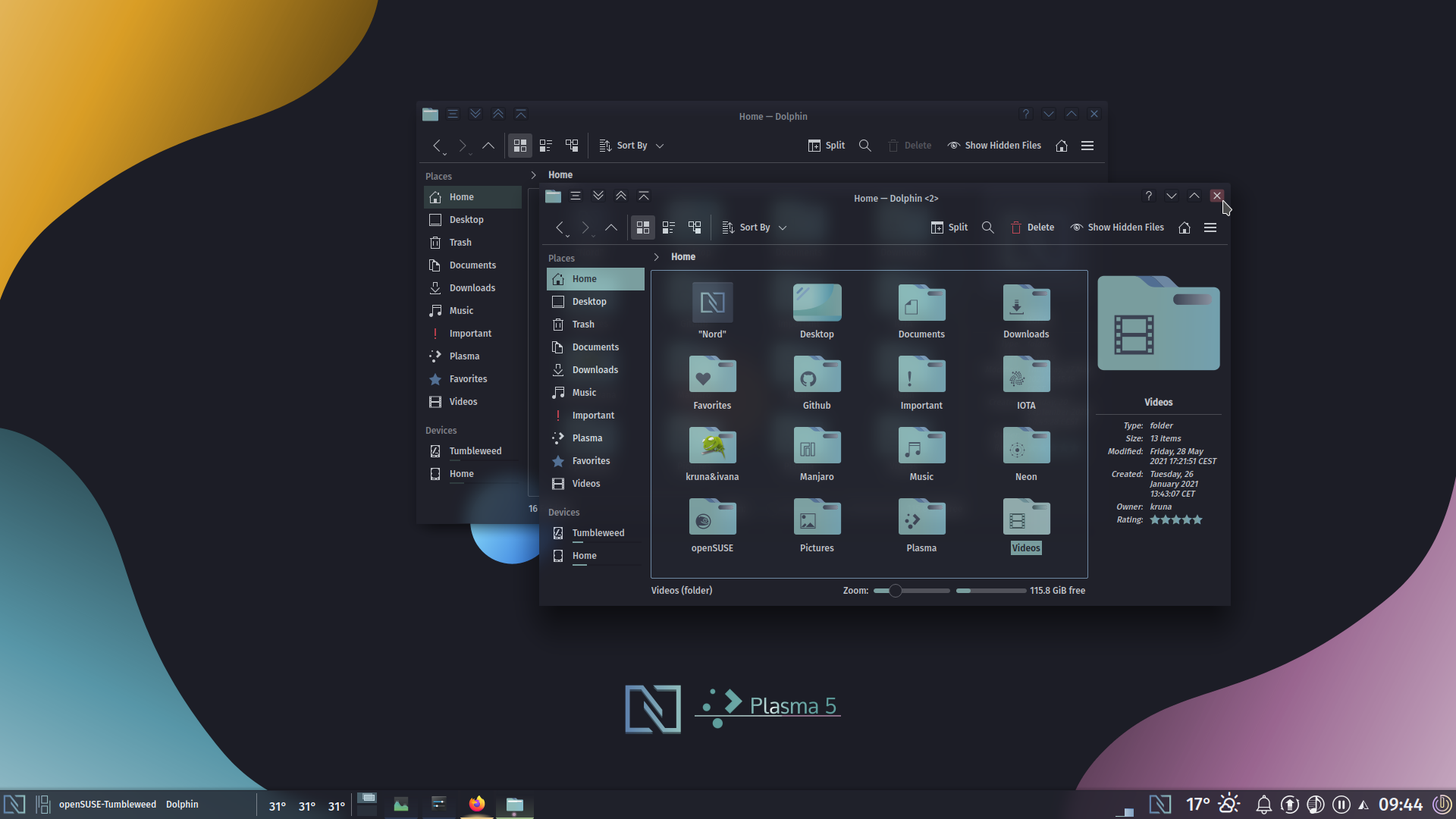The height and width of the screenshot is (819, 1456).
Task: Click the home icon in front Dolphin toolbar
Action: click(1185, 227)
